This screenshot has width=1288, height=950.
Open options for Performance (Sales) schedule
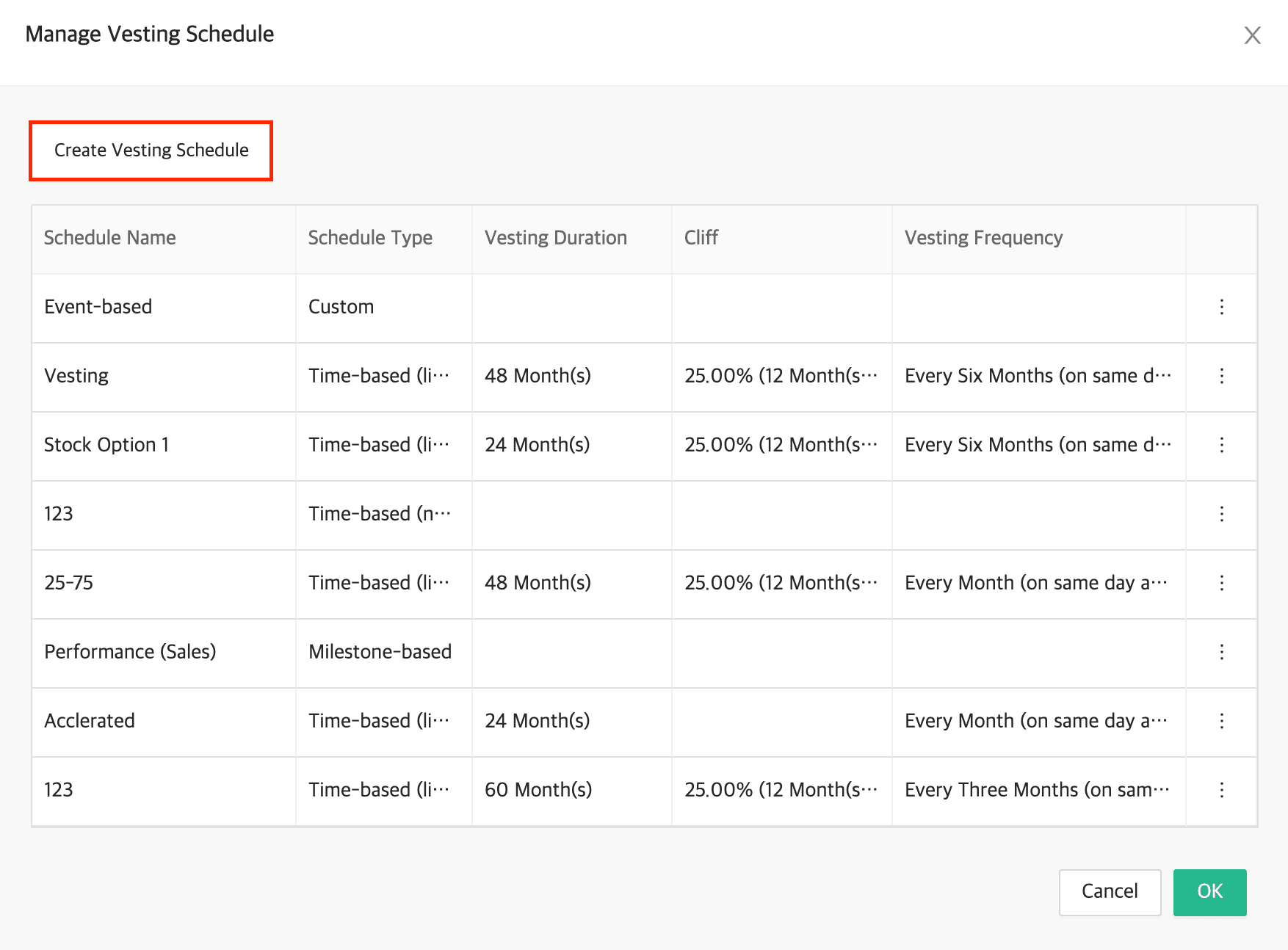(x=1221, y=652)
